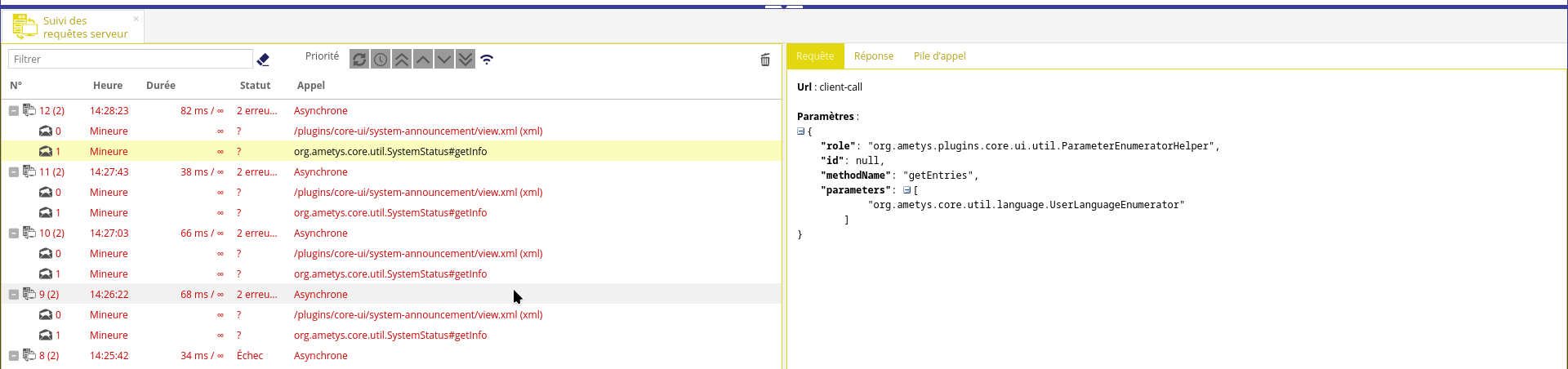Viewport: 1568px width, 369px height.
Task: Click inside the Filtrer text field
Action: [x=131, y=60]
